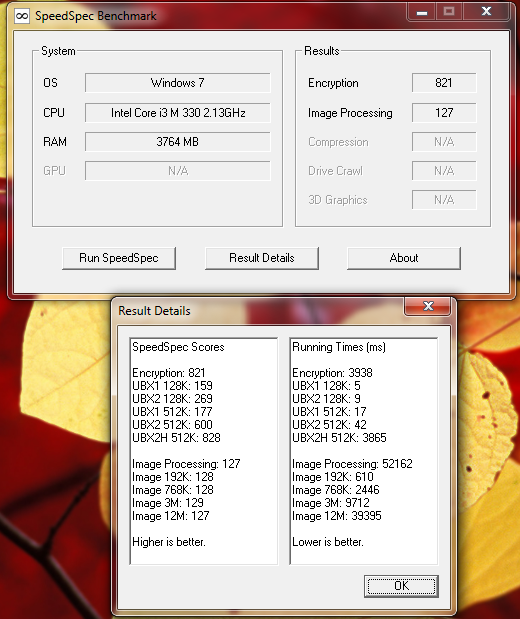Click the Encryption label in Results

click(333, 83)
